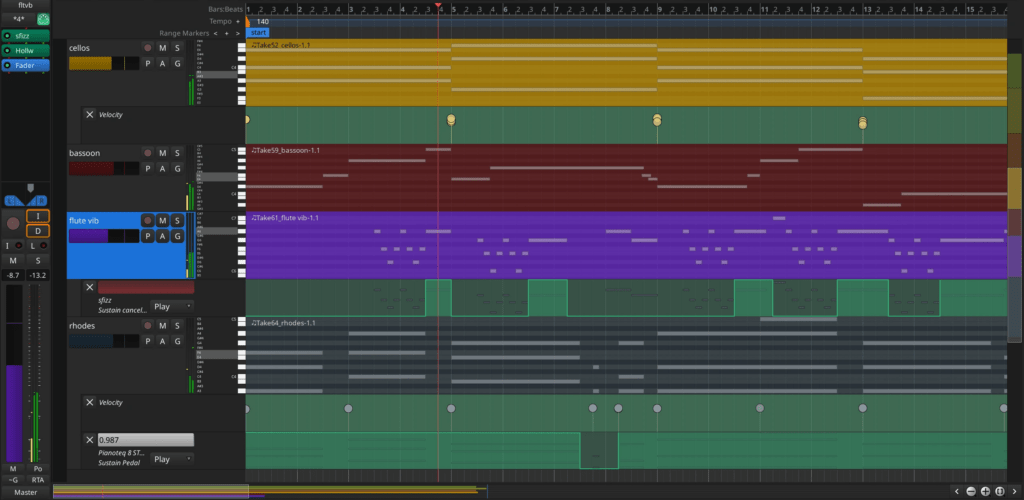Click the *4* MIDI input button
The image size is (1024, 500).
pyautogui.click(x=18, y=19)
